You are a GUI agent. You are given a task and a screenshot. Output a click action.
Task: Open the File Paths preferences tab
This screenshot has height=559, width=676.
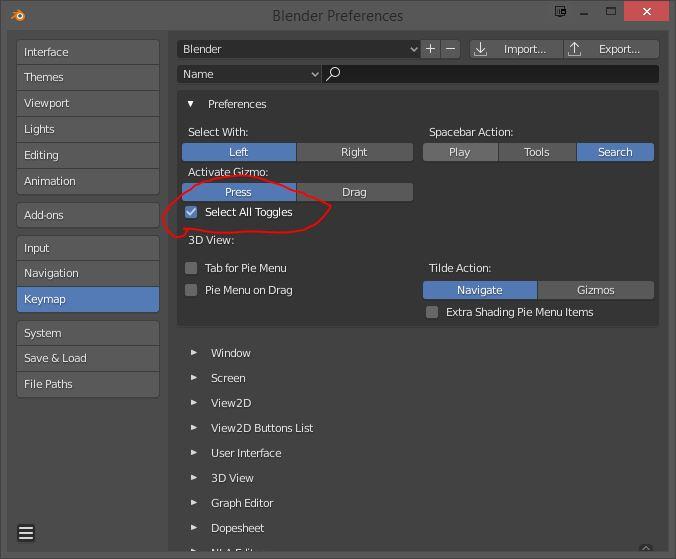(88, 384)
